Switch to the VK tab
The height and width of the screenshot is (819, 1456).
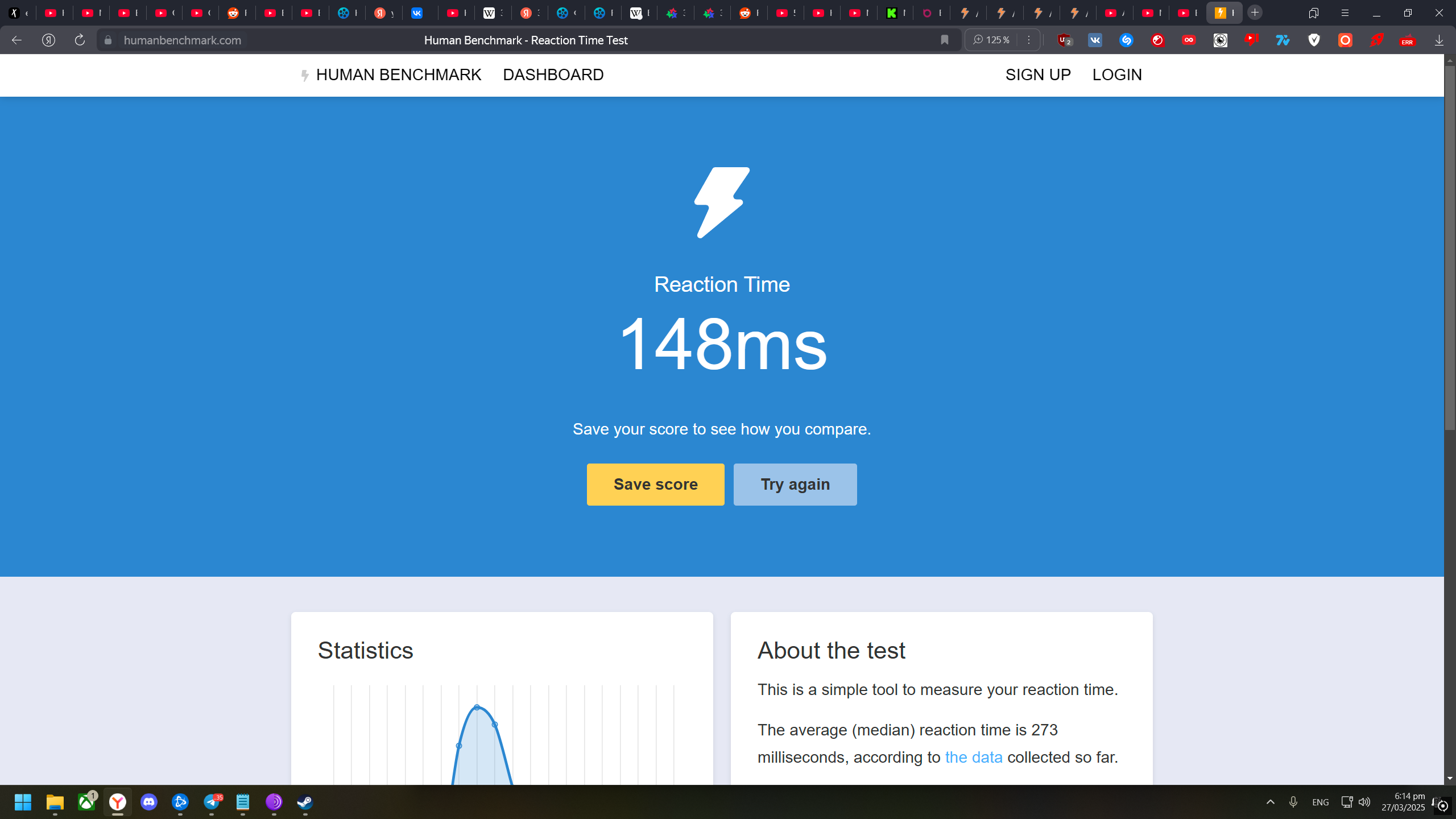(420, 13)
